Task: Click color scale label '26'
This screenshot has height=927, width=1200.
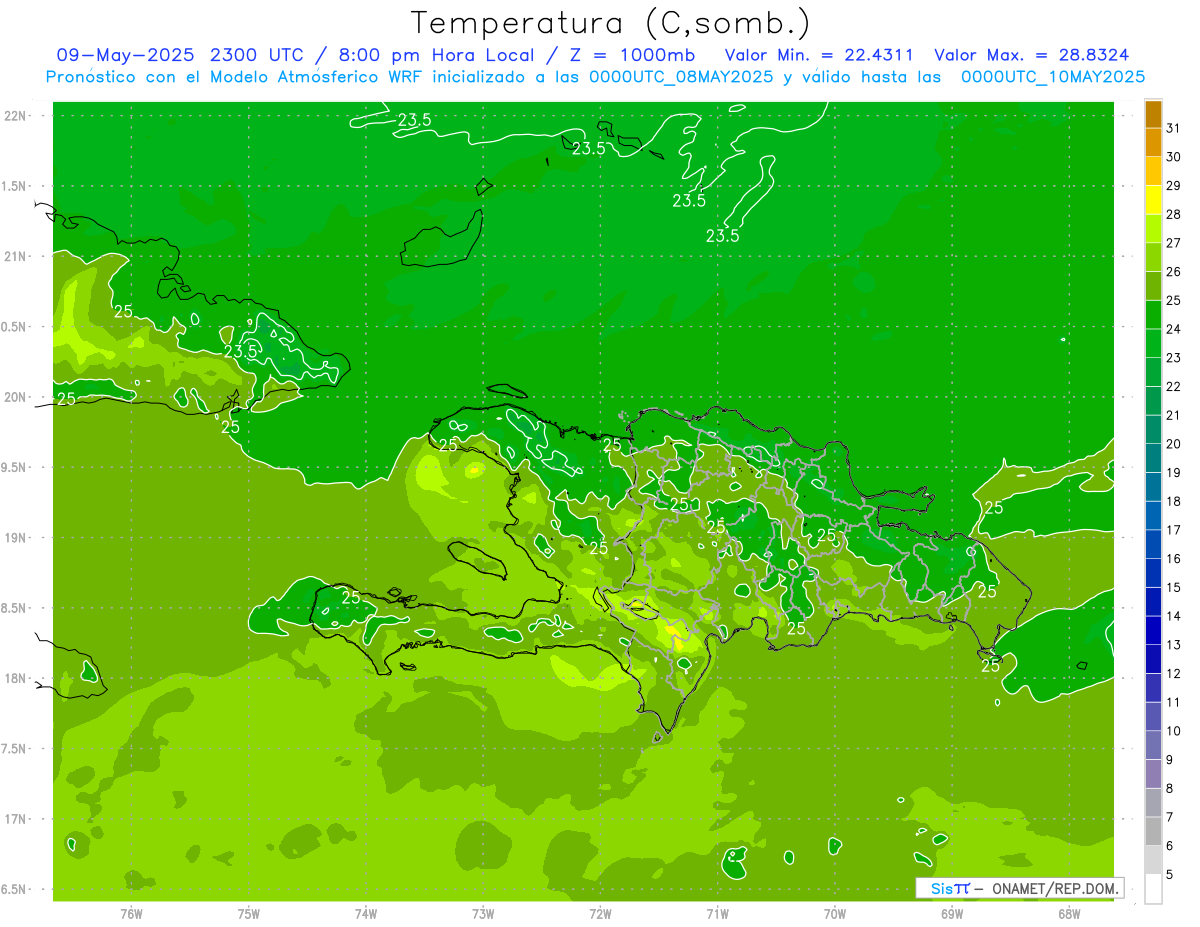Action: (1174, 272)
